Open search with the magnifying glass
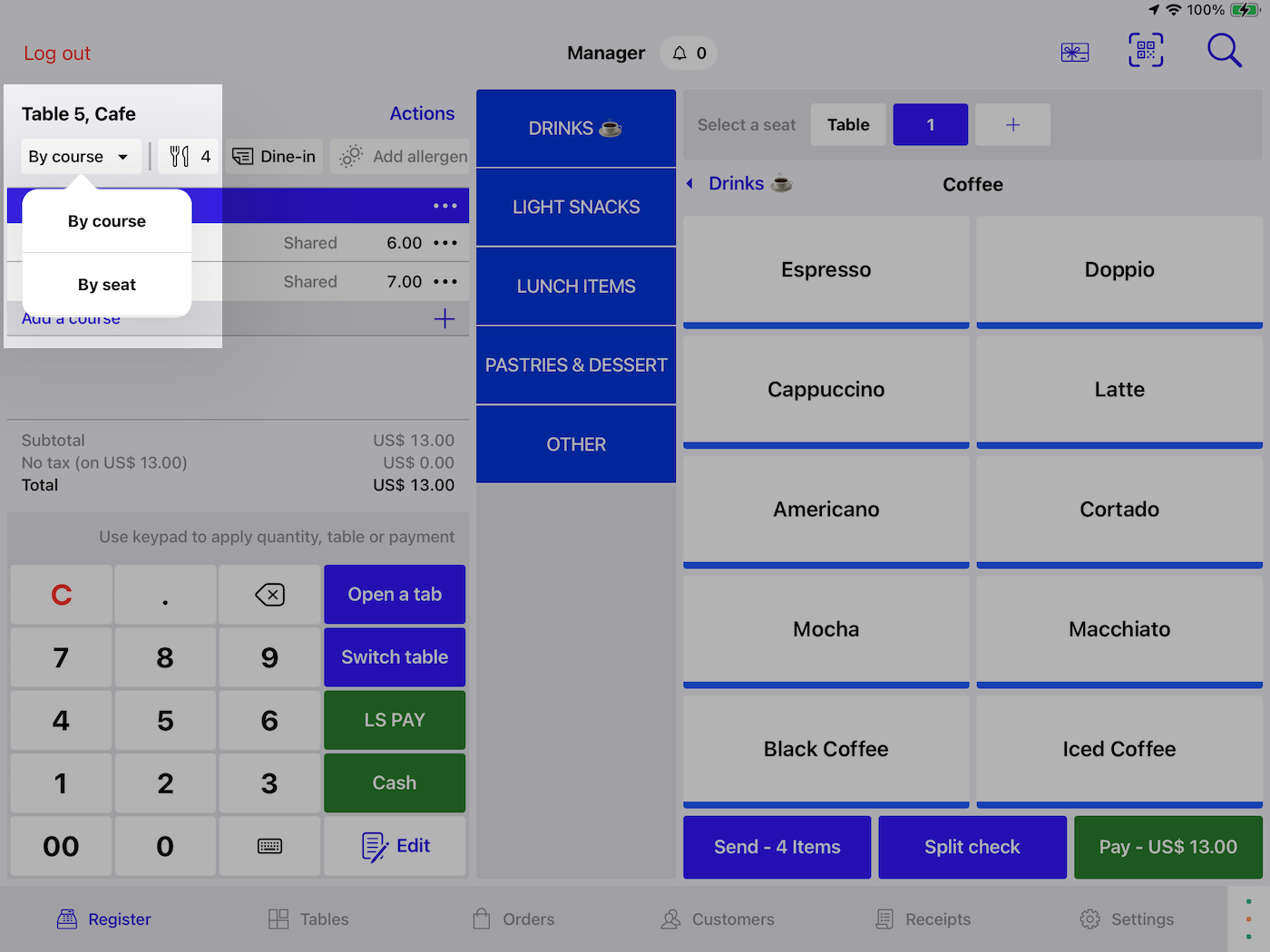1270x952 pixels. (1223, 51)
